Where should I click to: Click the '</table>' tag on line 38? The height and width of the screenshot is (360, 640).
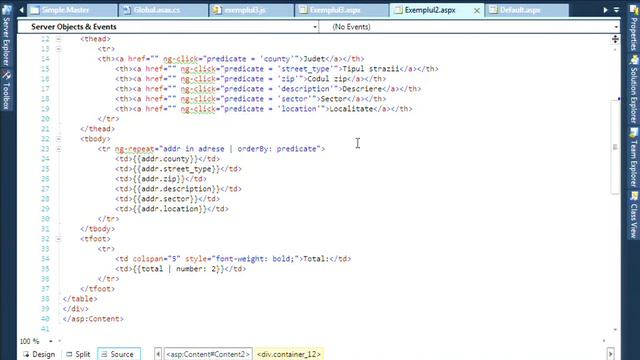(80, 299)
